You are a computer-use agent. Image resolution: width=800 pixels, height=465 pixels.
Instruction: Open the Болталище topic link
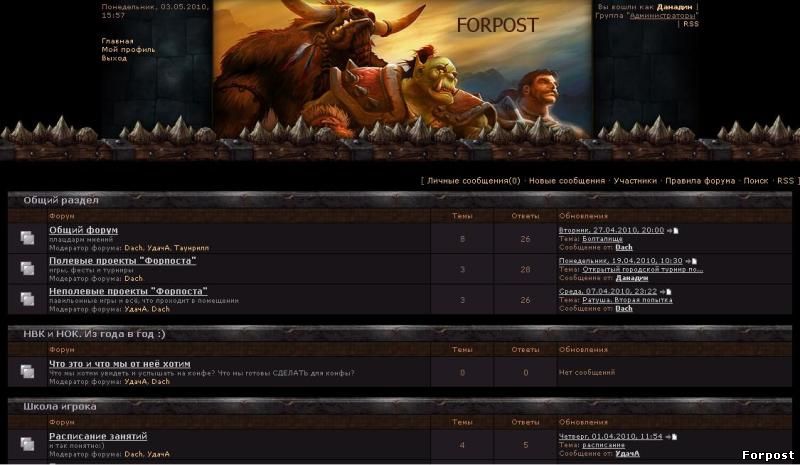point(602,239)
